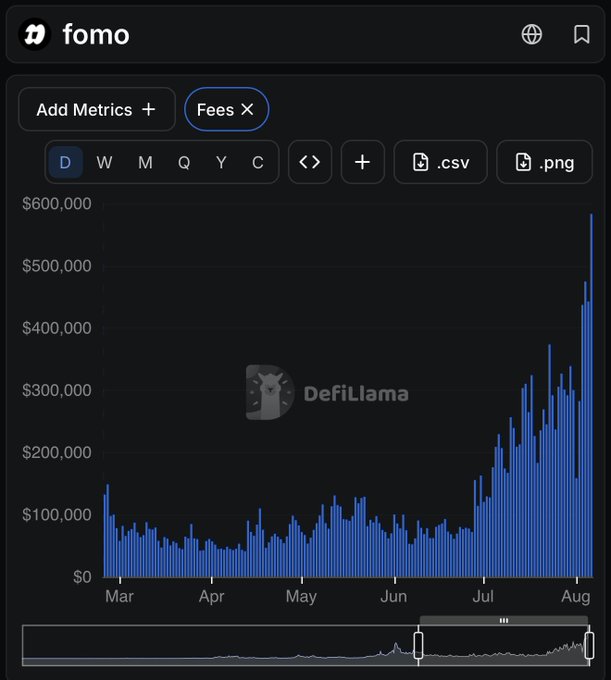Click the fomo title text
The width and height of the screenshot is (611, 680).
click(x=96, y=35)
